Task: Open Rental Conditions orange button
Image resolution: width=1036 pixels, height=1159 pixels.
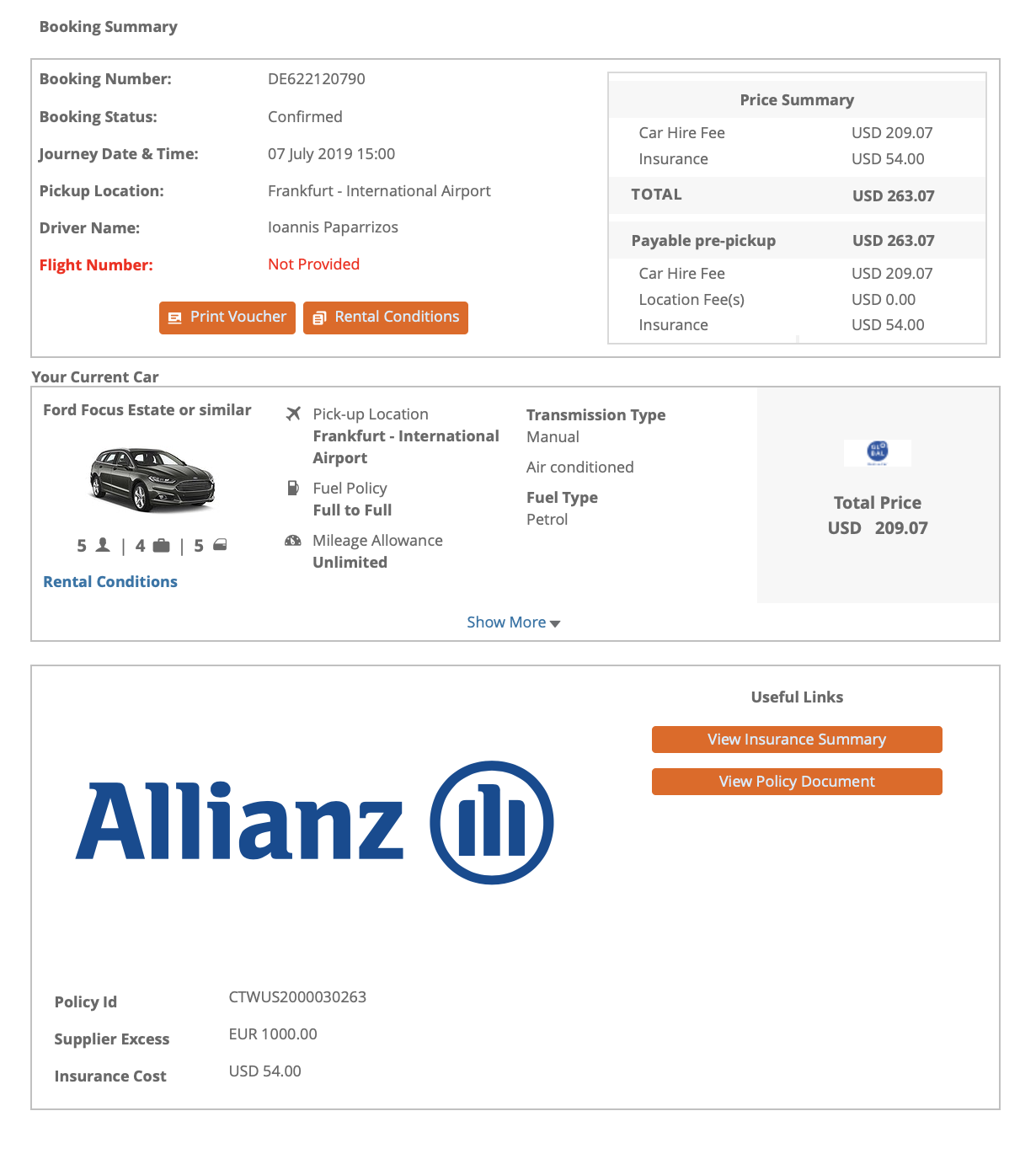Action: pyautogui.click(x=386, y=318)
